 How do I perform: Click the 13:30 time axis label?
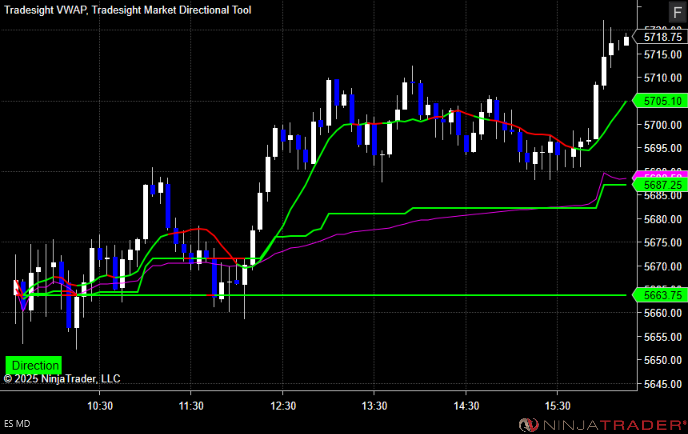click(374, 406)
